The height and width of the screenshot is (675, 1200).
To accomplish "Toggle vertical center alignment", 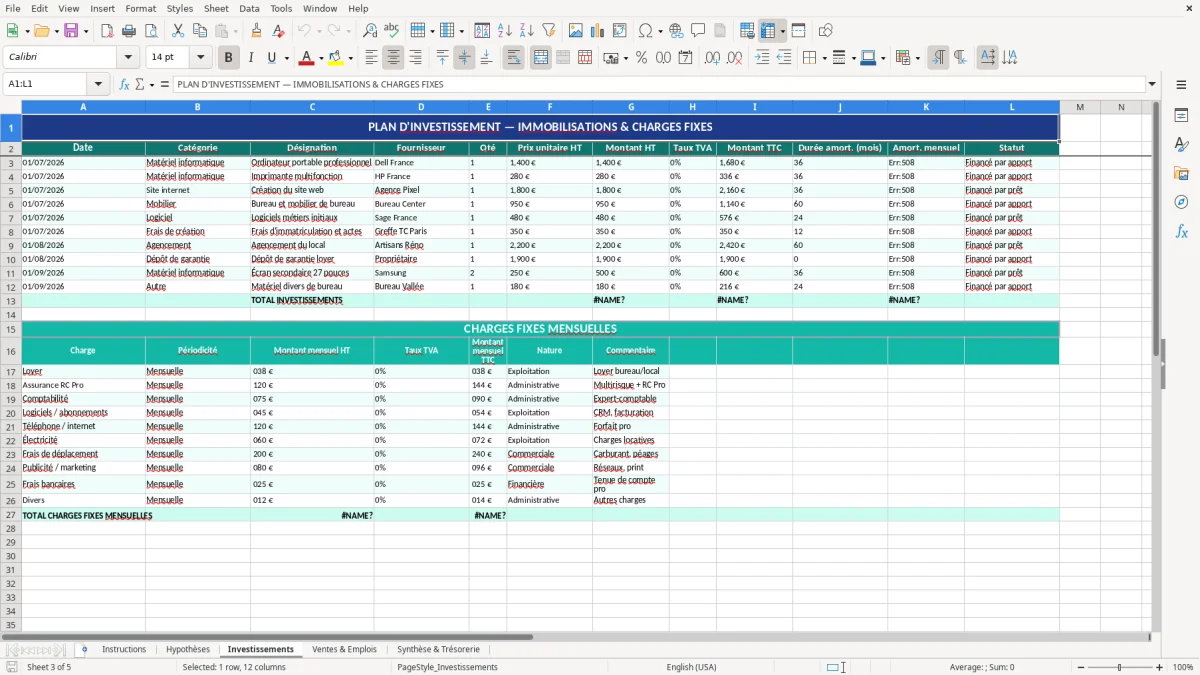I will [464, 58].
